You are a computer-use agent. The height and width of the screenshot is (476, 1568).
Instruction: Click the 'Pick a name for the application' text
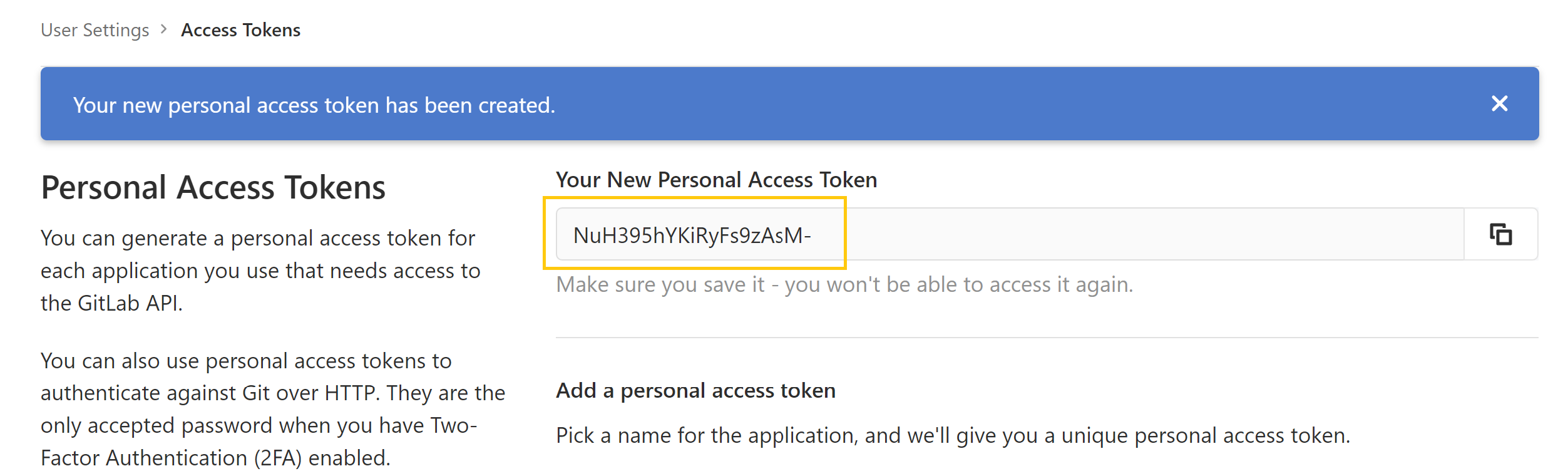[x=952, y=435]
